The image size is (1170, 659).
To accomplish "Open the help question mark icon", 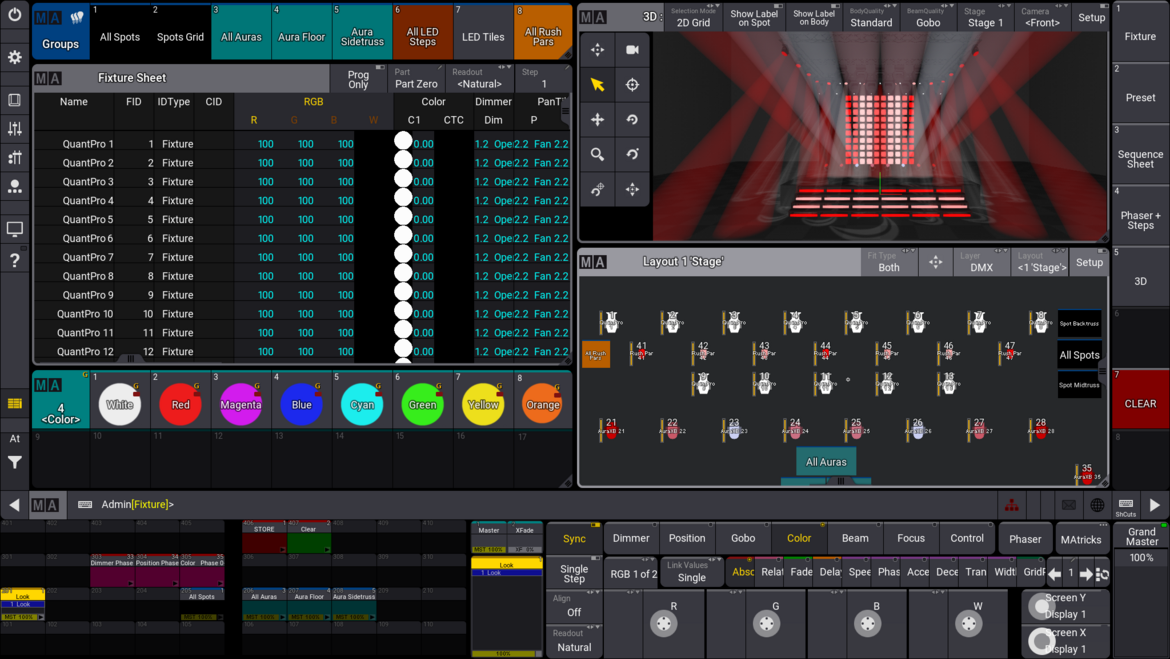I will click(14, 260).
